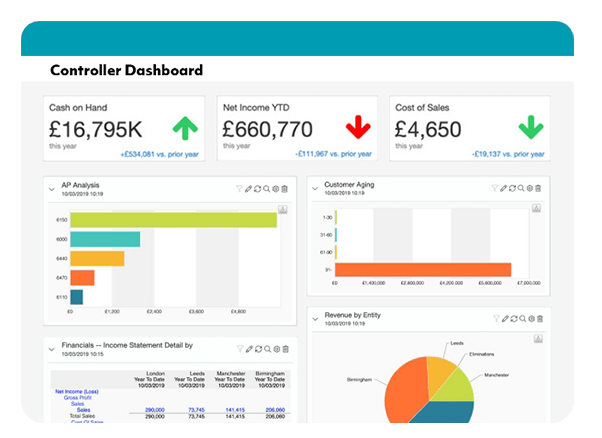Collapse the Revenue by Entity panel
The image size is (602, 438).
click(315, 317)
